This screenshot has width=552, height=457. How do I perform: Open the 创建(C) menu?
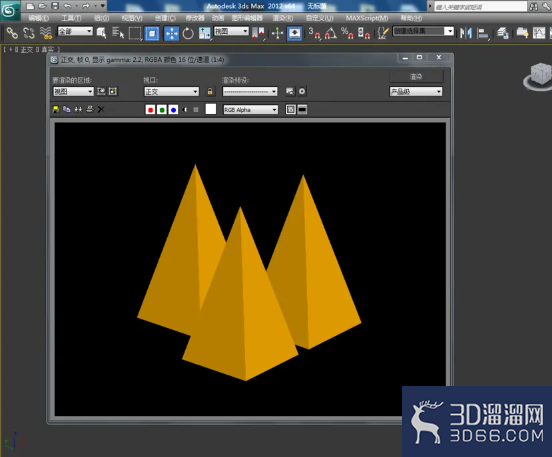165,18
